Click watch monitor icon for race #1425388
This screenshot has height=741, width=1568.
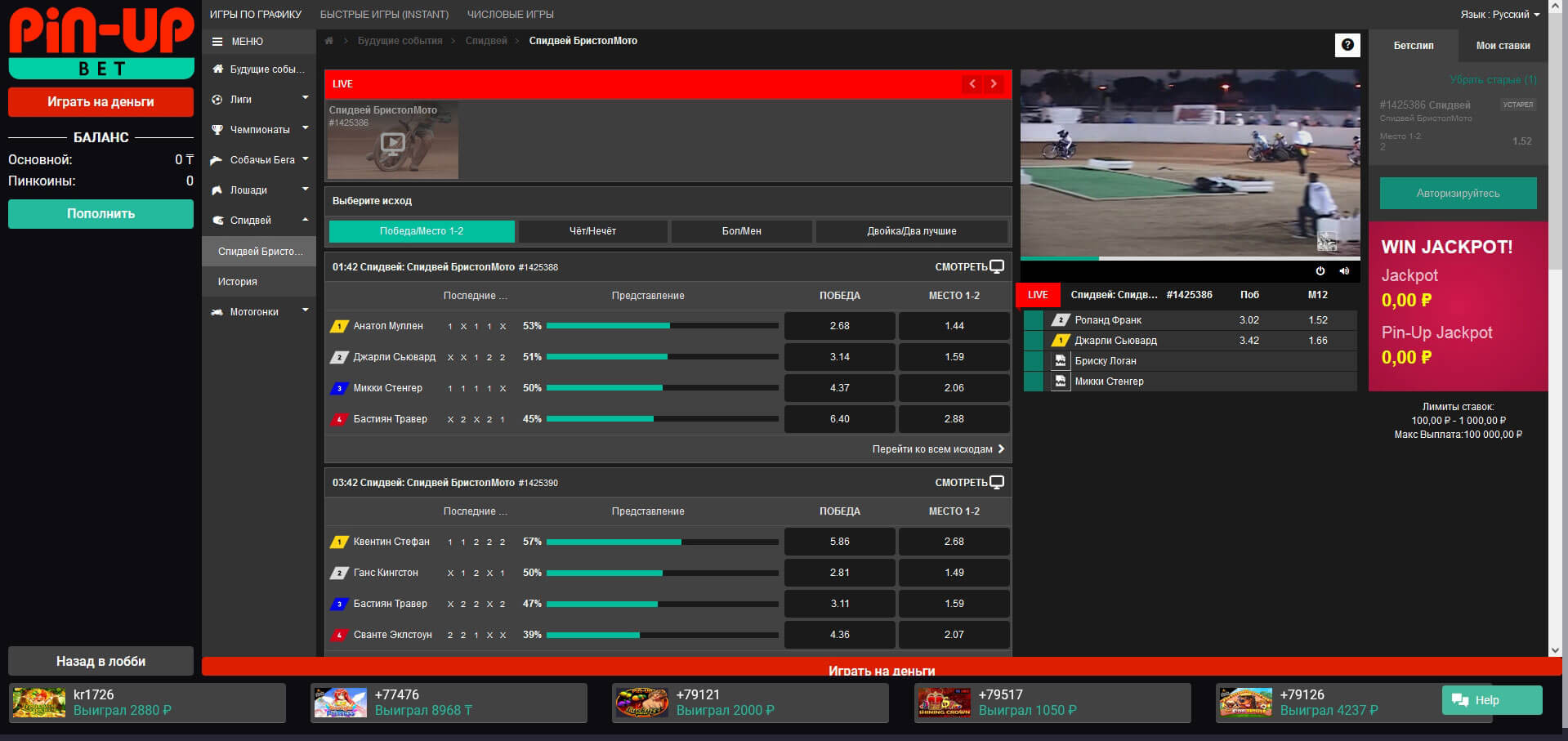coord(997,267)
